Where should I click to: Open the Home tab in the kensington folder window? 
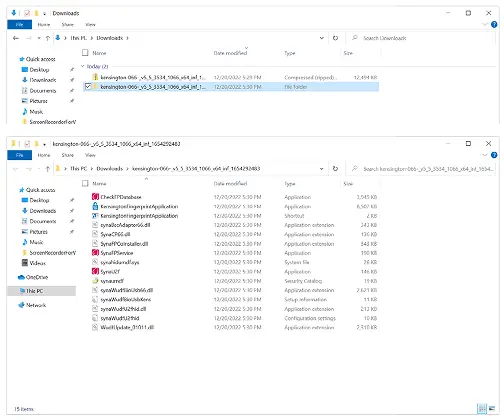tap(44, 155)
